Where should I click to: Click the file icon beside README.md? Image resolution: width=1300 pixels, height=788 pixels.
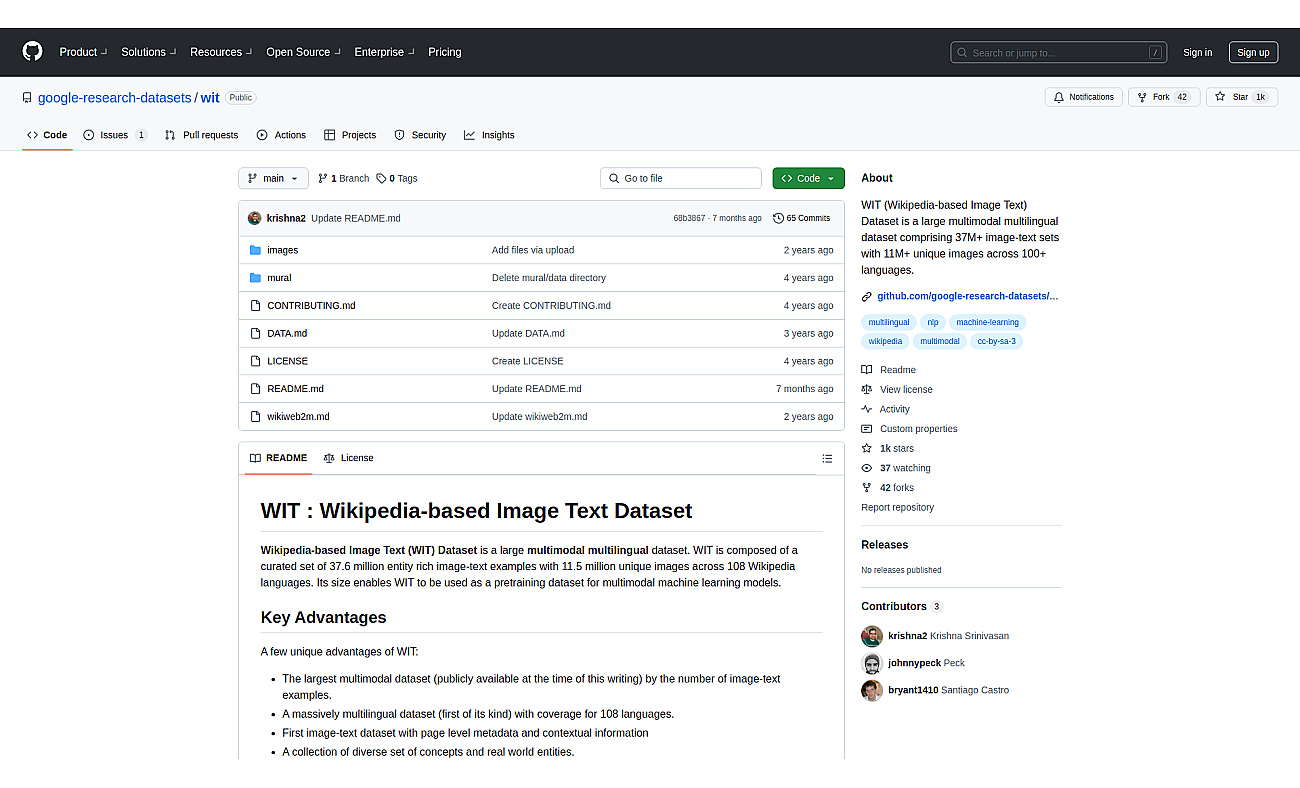click(255, 389)
